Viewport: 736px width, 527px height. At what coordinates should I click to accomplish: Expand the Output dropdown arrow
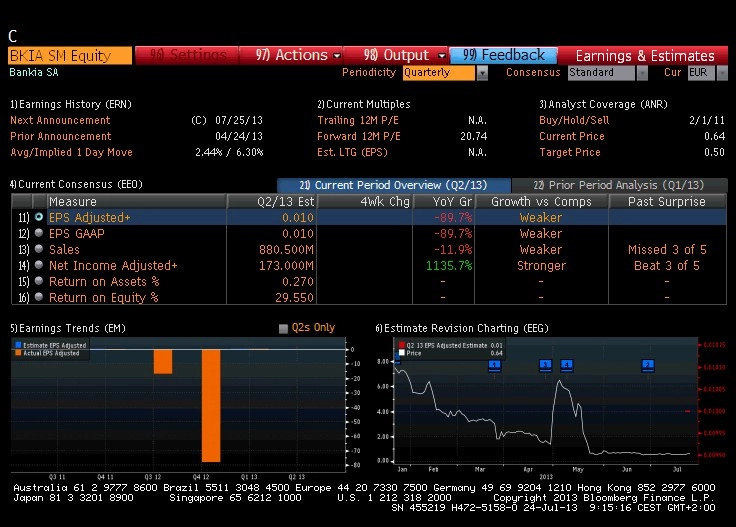[x=441, y=56]
